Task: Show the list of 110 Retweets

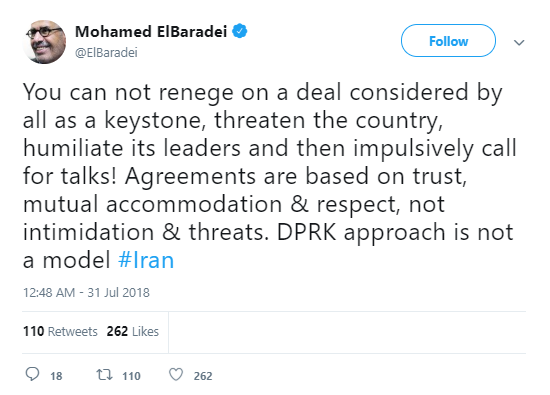Action: click(60, 331)
